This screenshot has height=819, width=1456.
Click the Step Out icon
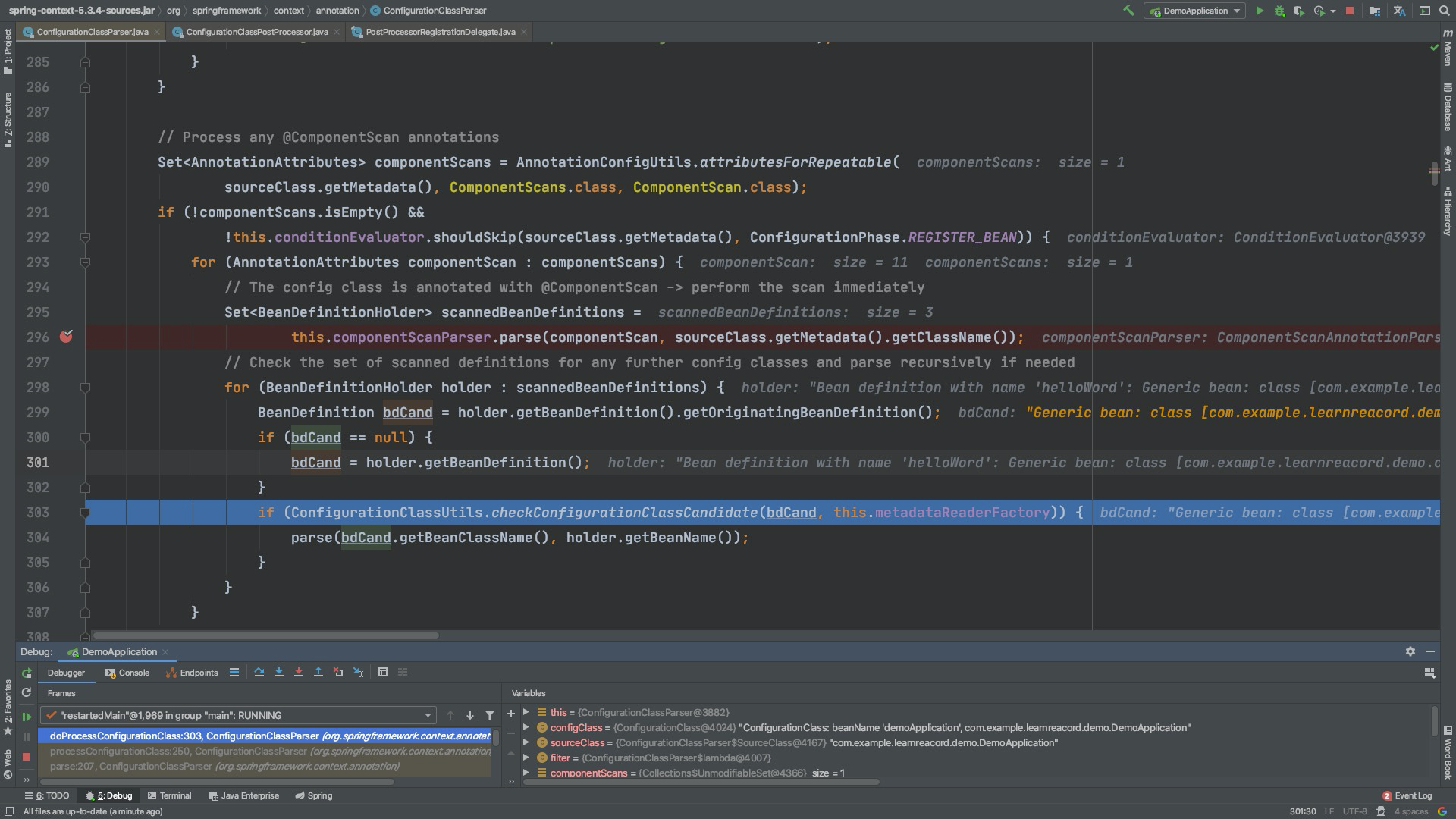coord(318,673)
